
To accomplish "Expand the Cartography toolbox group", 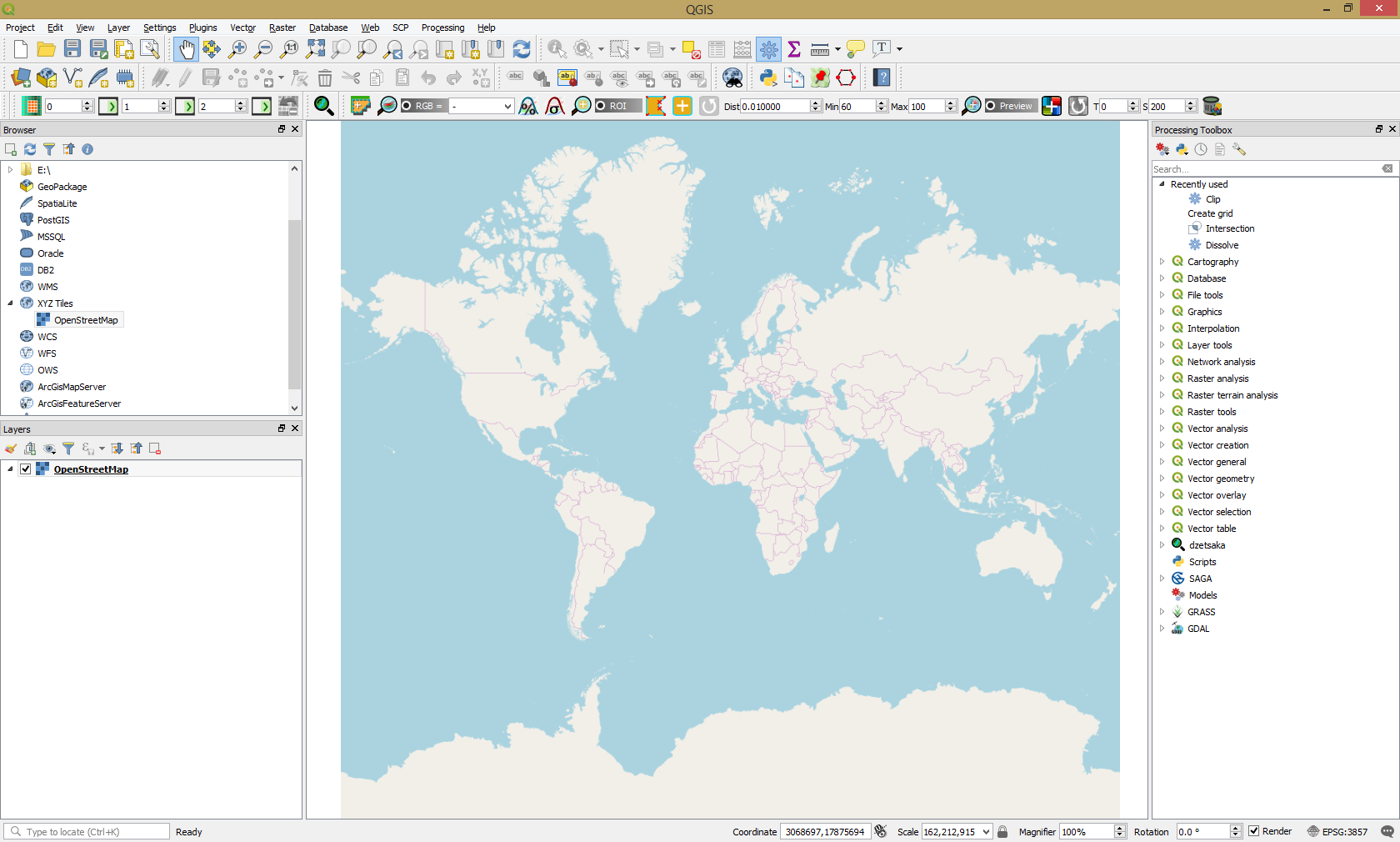I will (x=1162, y=262).
